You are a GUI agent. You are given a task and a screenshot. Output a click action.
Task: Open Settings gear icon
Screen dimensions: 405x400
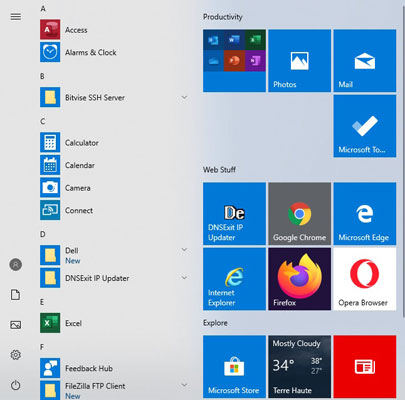pyautogui.click(x=15, y=355)
